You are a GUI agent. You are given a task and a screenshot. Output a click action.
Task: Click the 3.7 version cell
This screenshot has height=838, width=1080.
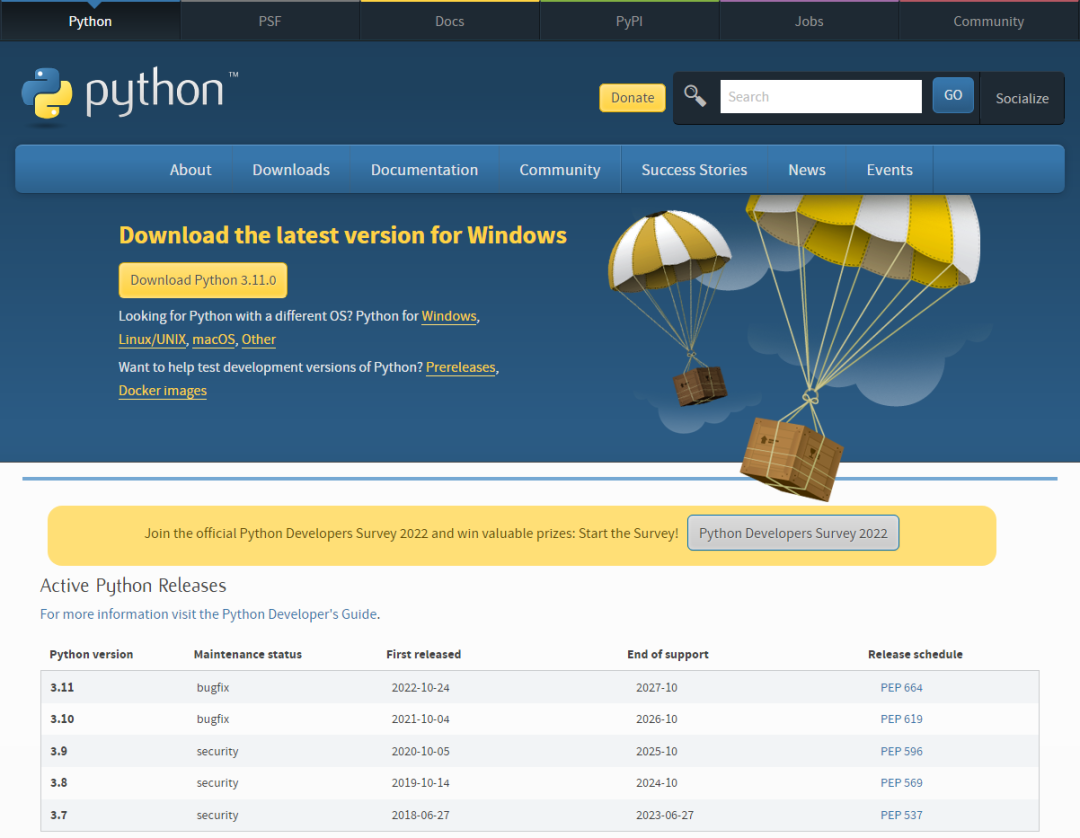coord(59,815)
